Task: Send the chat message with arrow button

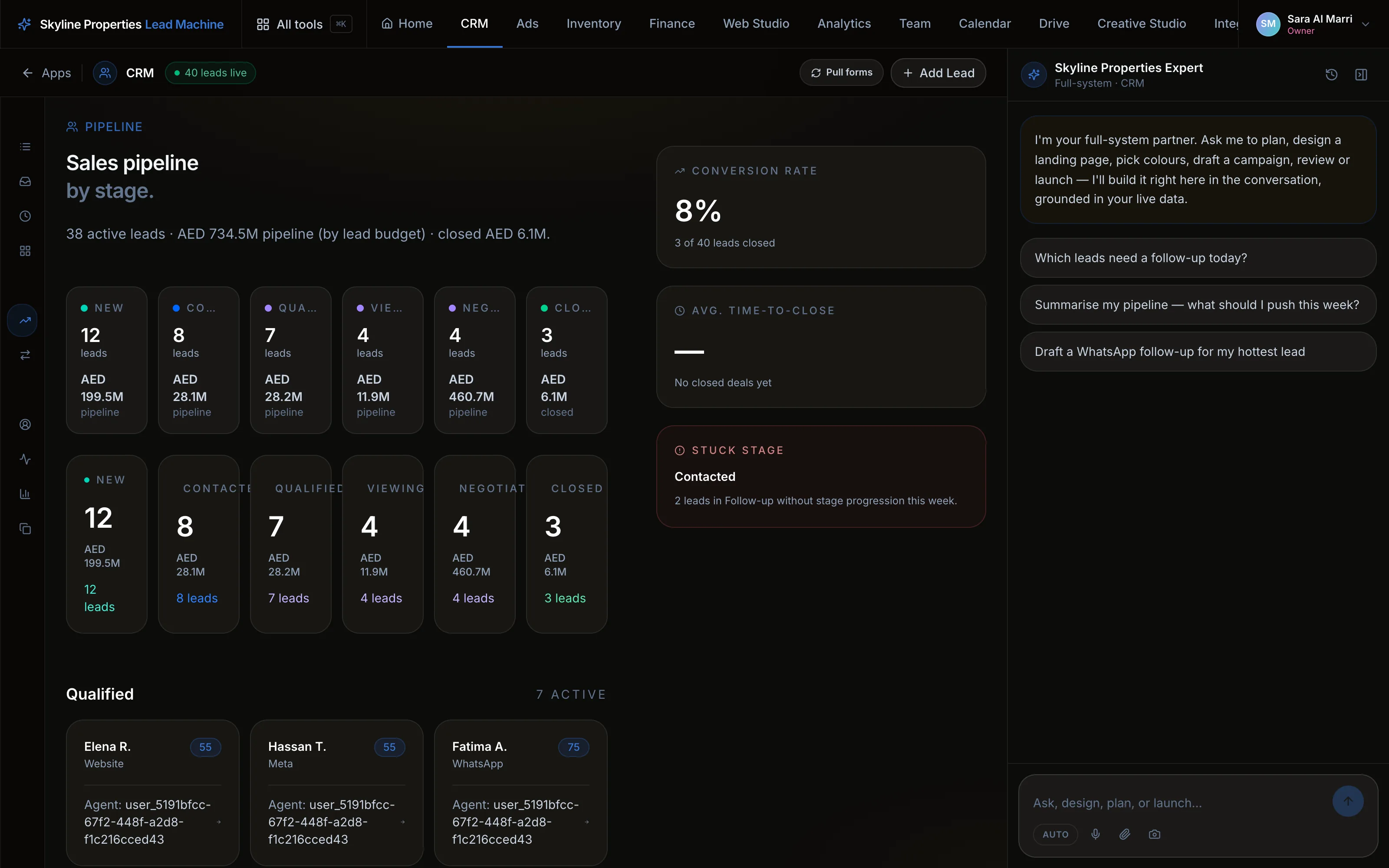Action: pyautogui.click(x=1348, y=802)
